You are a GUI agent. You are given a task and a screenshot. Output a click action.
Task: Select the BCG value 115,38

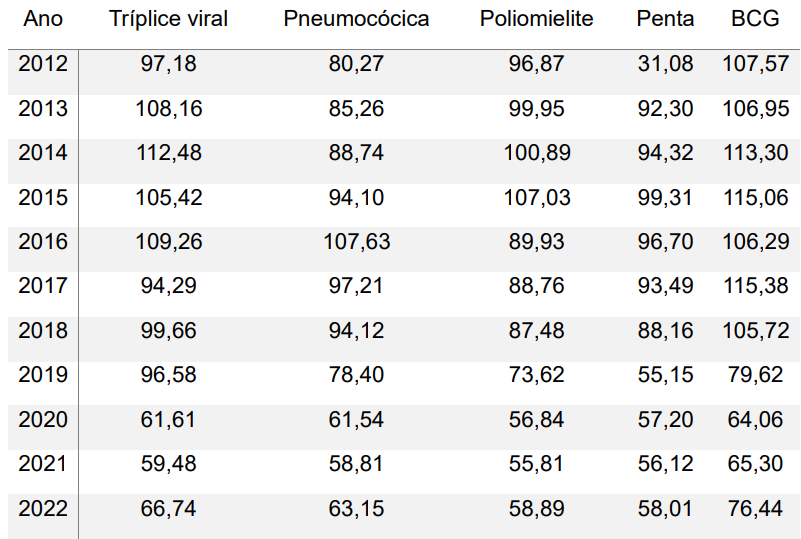755,286
